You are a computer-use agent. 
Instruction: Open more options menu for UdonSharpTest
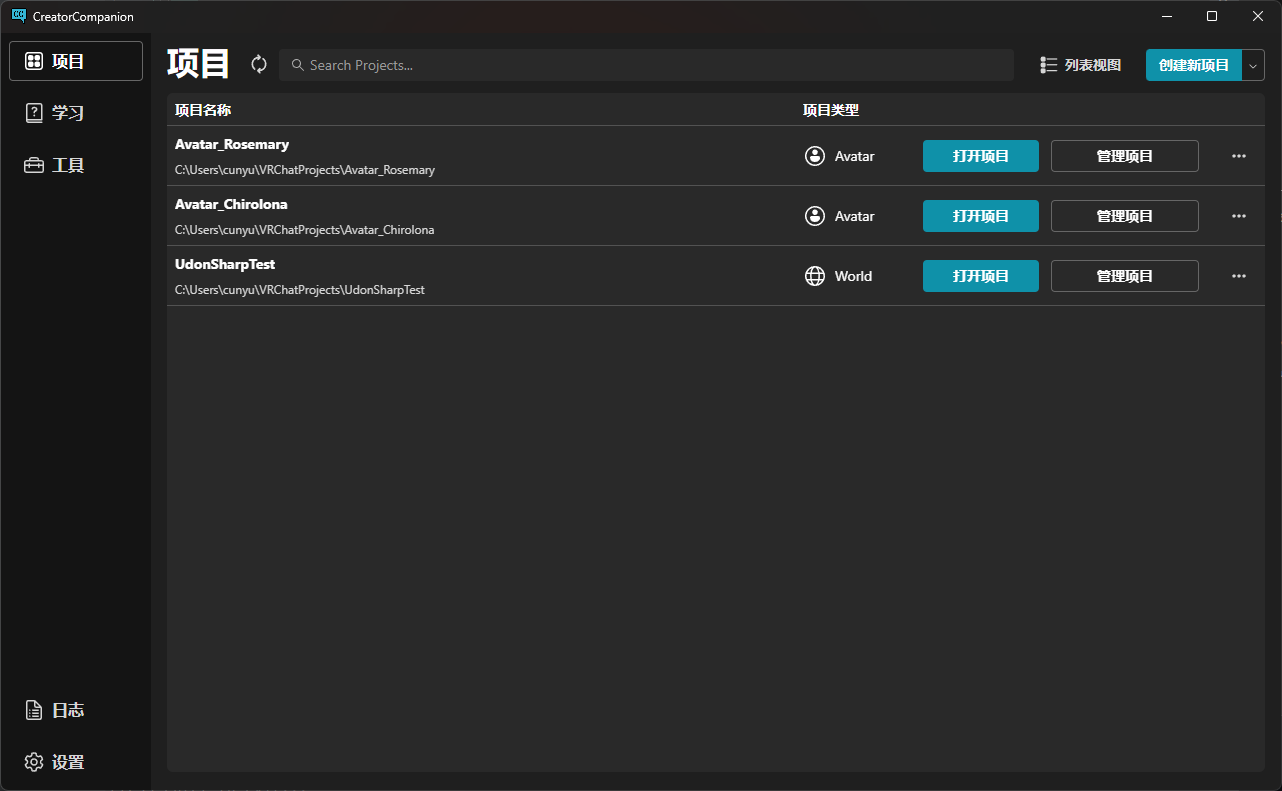point(1238,276)
